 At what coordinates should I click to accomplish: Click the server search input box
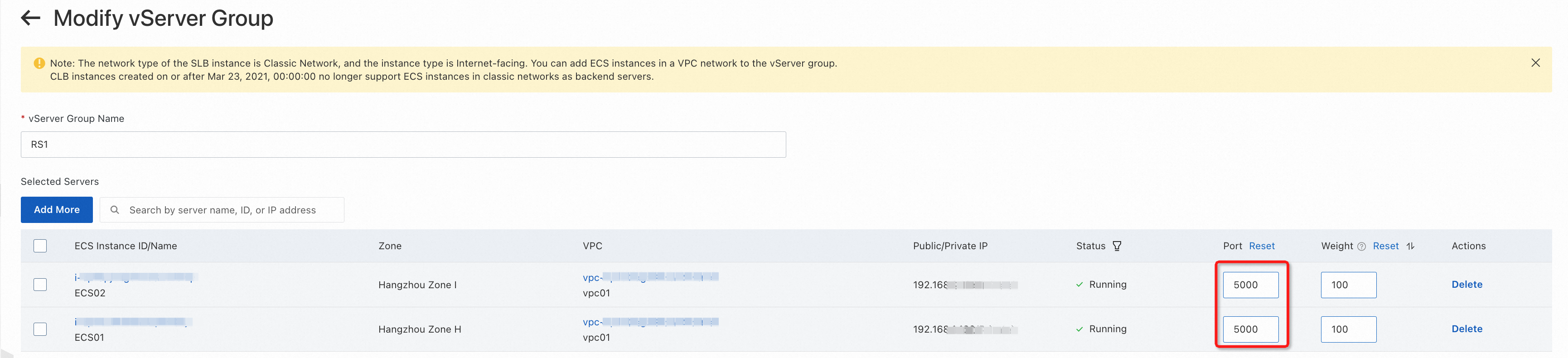[x=231, y=210]
